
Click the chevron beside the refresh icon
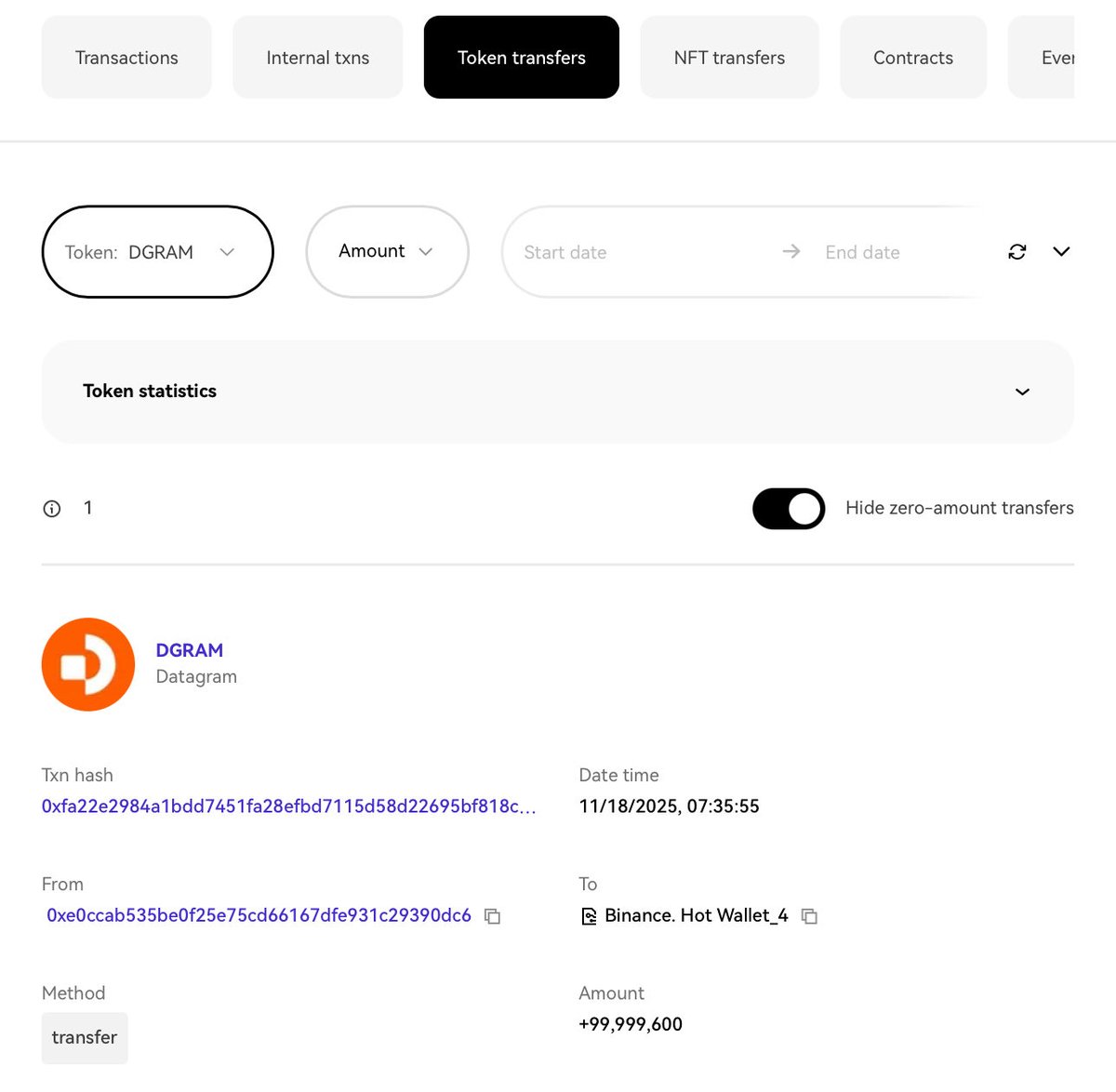(x=1061, y=251)
